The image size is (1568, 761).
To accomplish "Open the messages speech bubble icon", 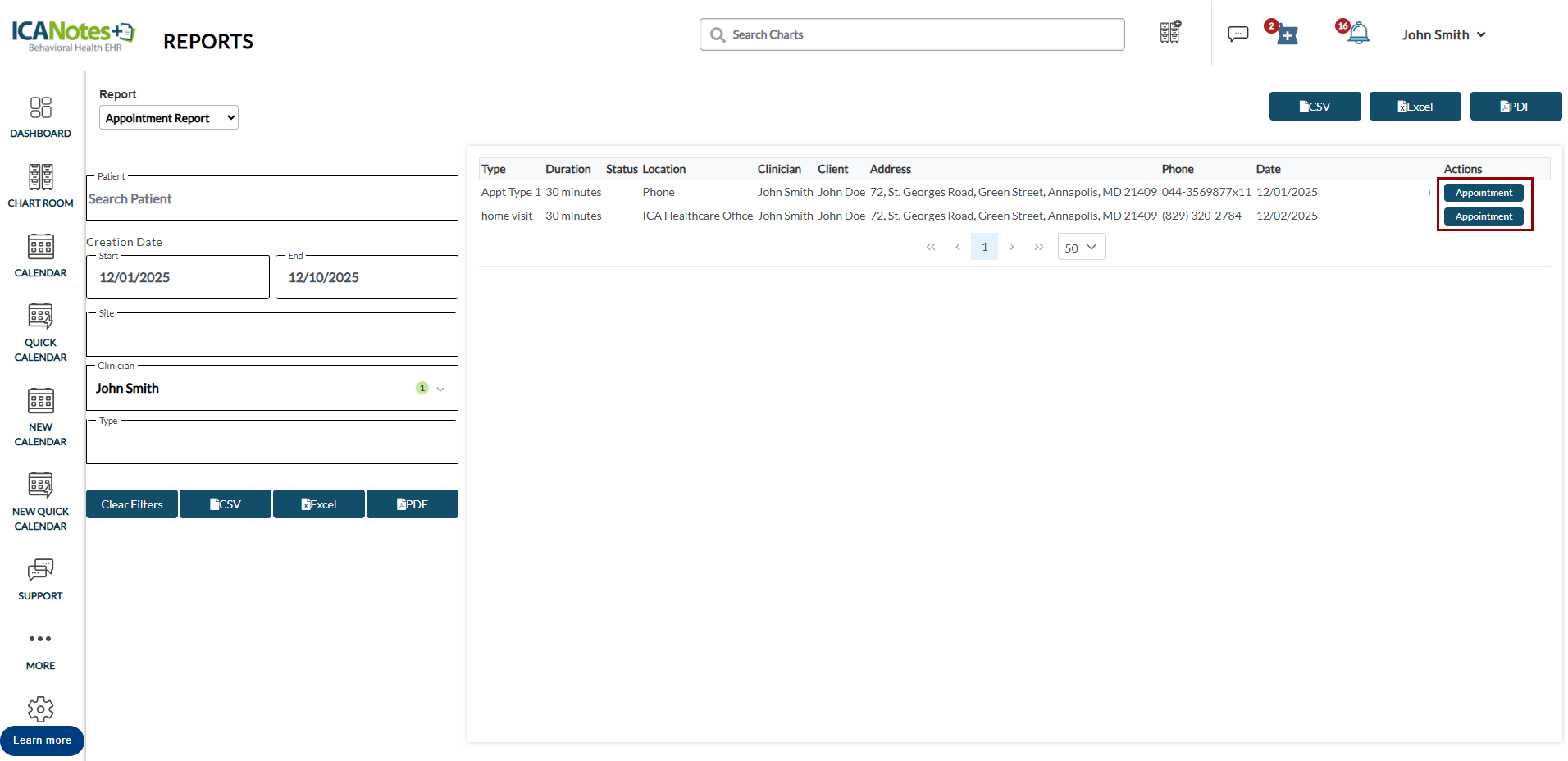I will click(1238, 34).
